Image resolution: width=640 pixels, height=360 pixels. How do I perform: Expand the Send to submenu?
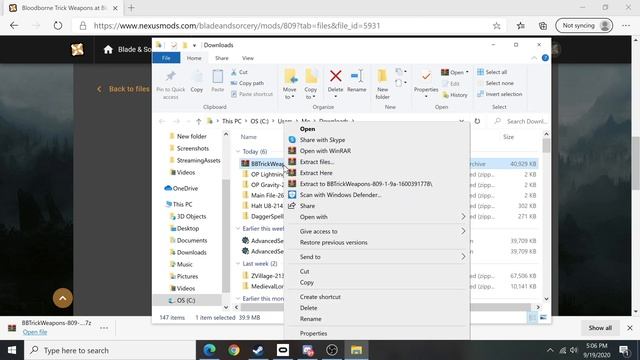[377, 257]
